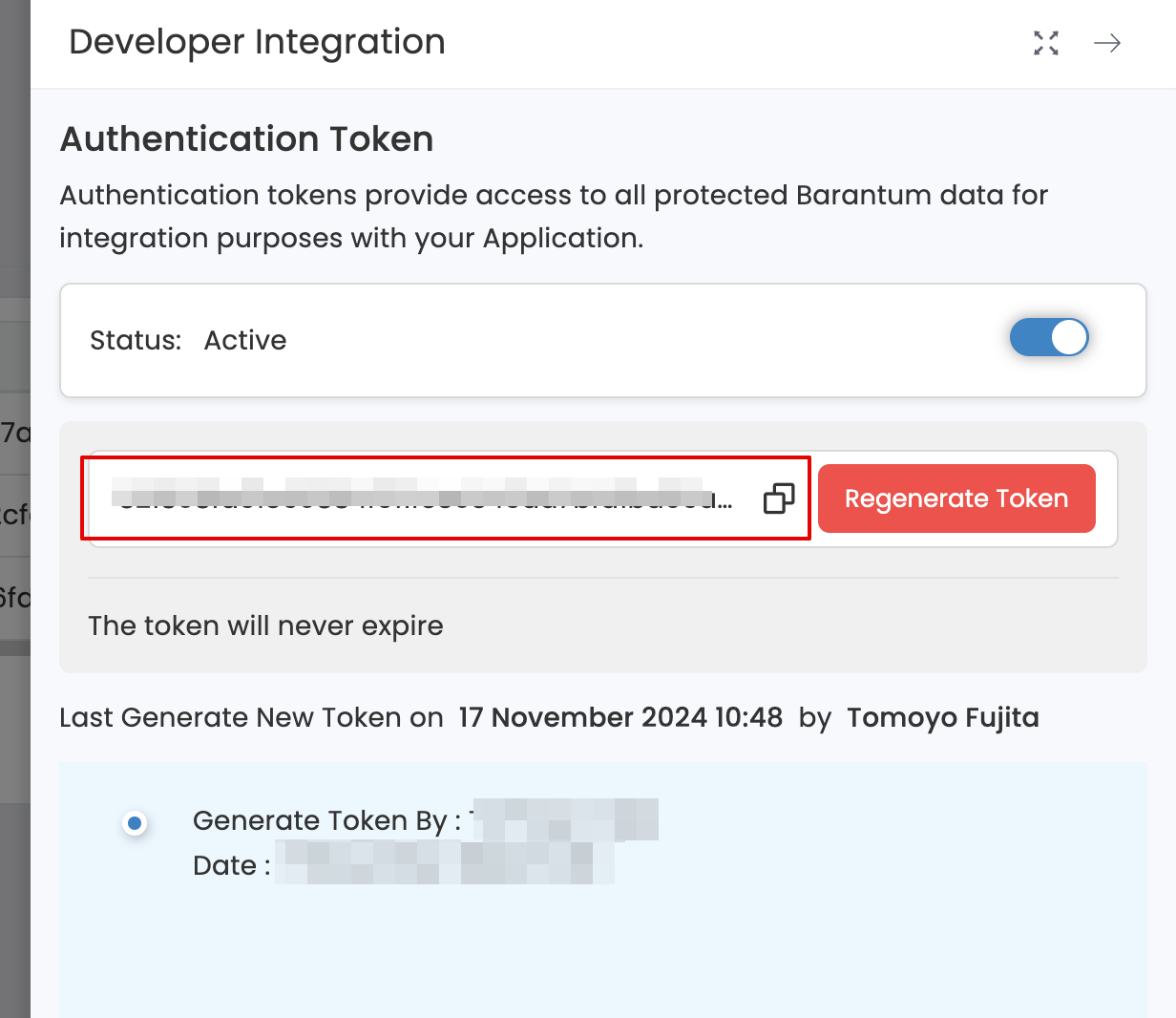
Task: Click the authentication token description paragraph
Action: pos(554,217)
